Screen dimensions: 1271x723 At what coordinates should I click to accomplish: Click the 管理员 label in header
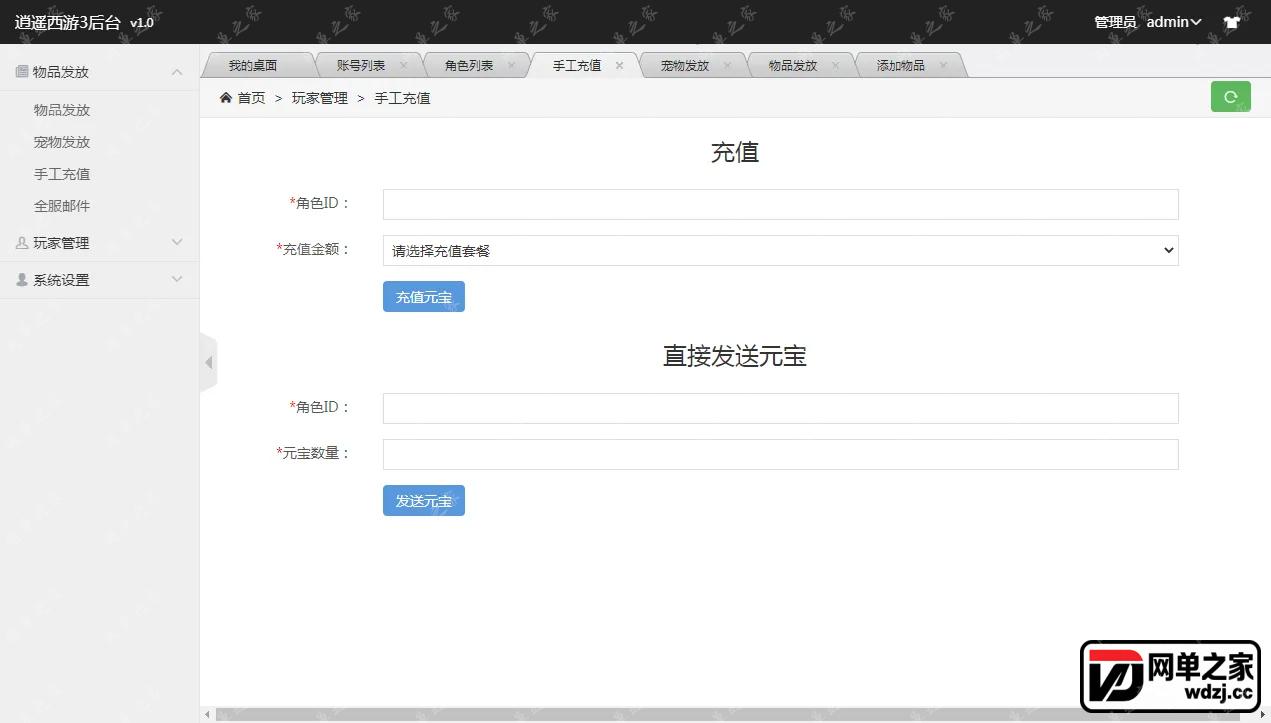1115,22
